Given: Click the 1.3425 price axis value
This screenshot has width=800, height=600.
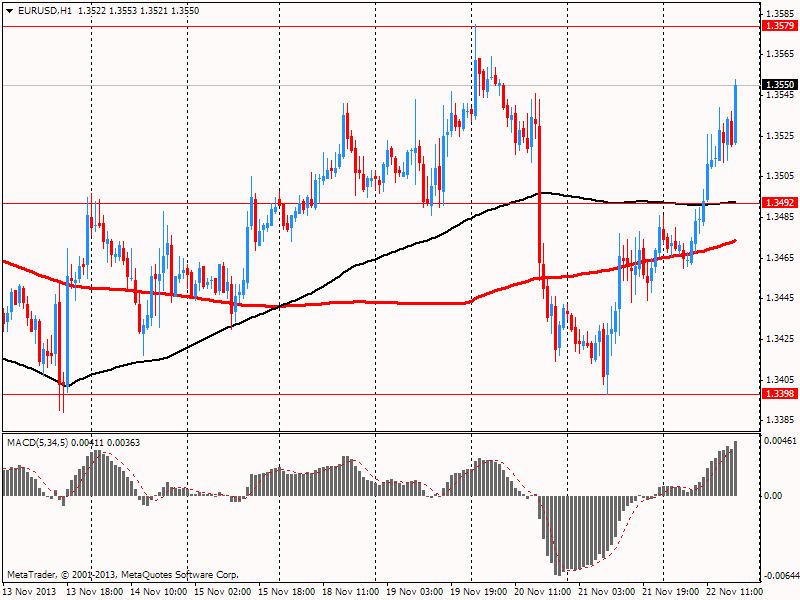Looking at the screenshot, I should click(x=778, y=339).
